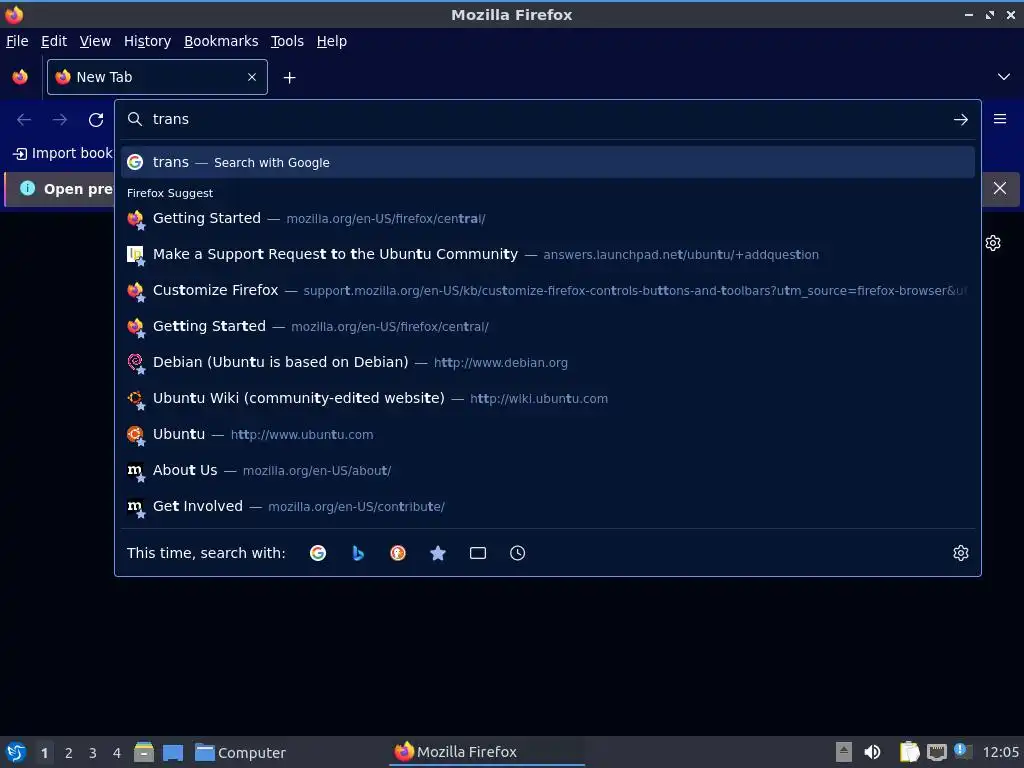The height and width of the screenshot is (768, 1024).
Task: Open the Help menu
Action: tap(332, 41)
